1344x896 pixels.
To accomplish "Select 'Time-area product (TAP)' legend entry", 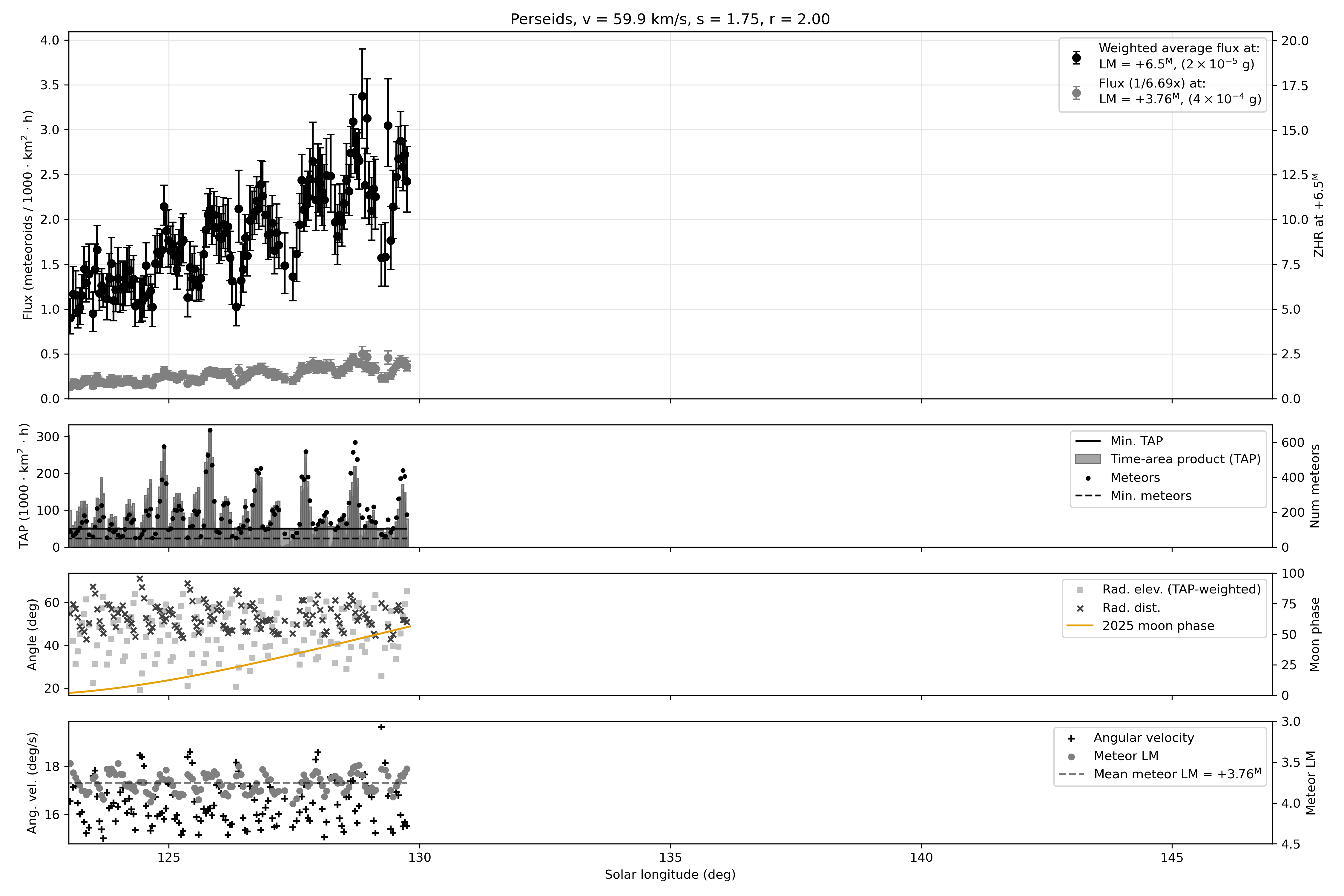I will pos(1185,459).
